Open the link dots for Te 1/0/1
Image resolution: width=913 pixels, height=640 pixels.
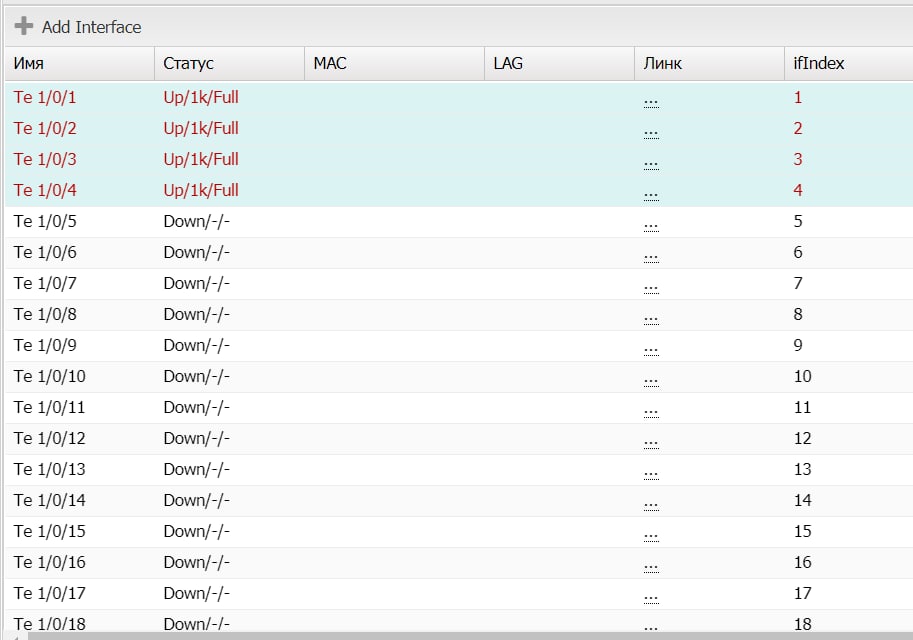click(x=651, y=103)
